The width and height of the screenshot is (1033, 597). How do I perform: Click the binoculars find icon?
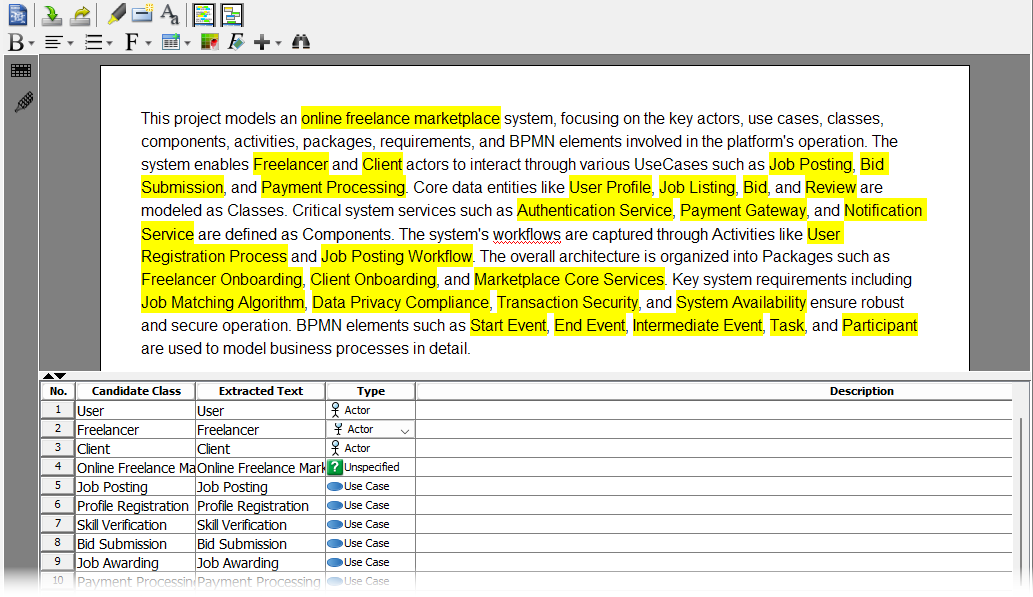pyautogui.click(x=301, y=42)
